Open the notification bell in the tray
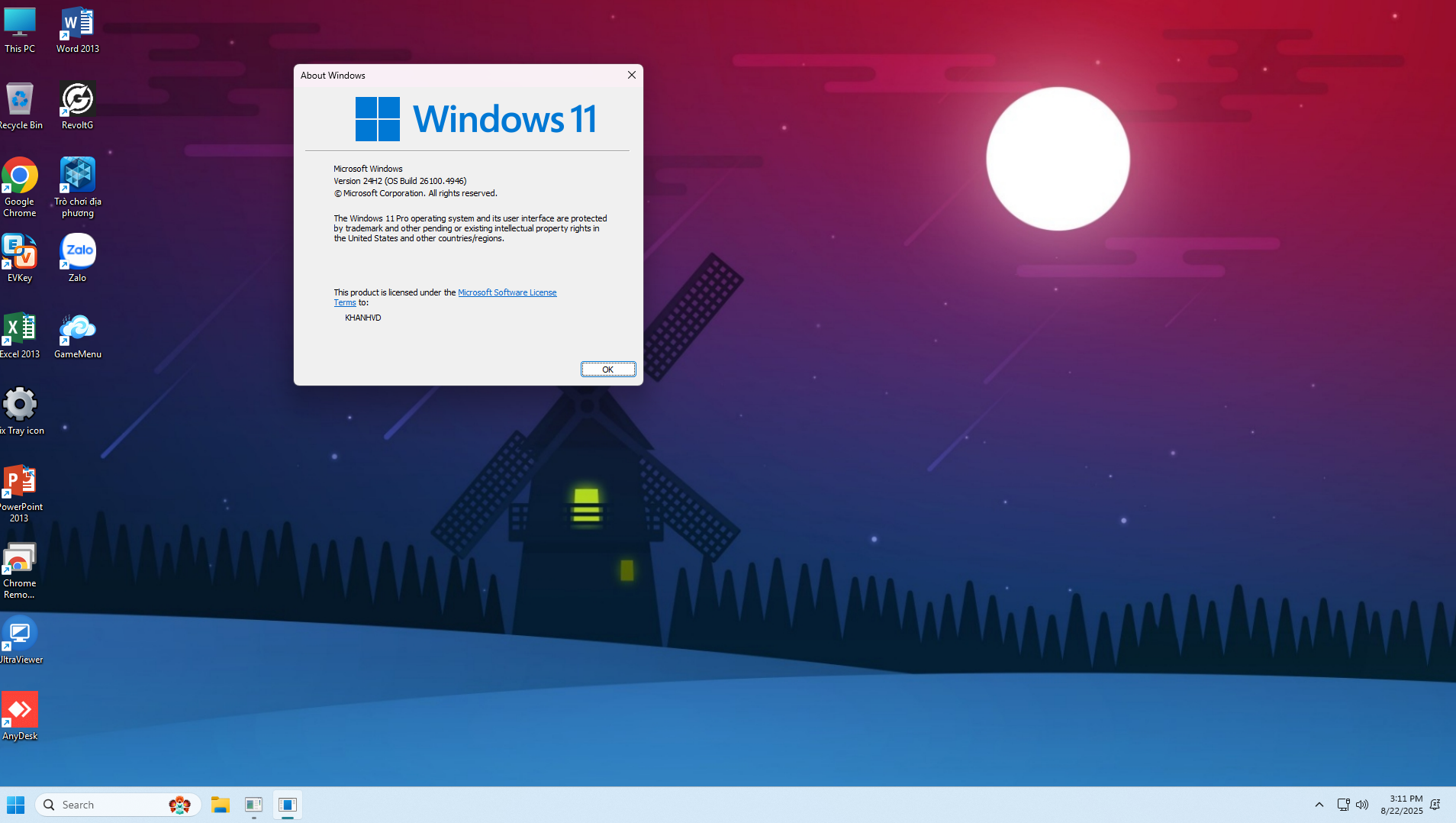 click(x=1435, y=805)
